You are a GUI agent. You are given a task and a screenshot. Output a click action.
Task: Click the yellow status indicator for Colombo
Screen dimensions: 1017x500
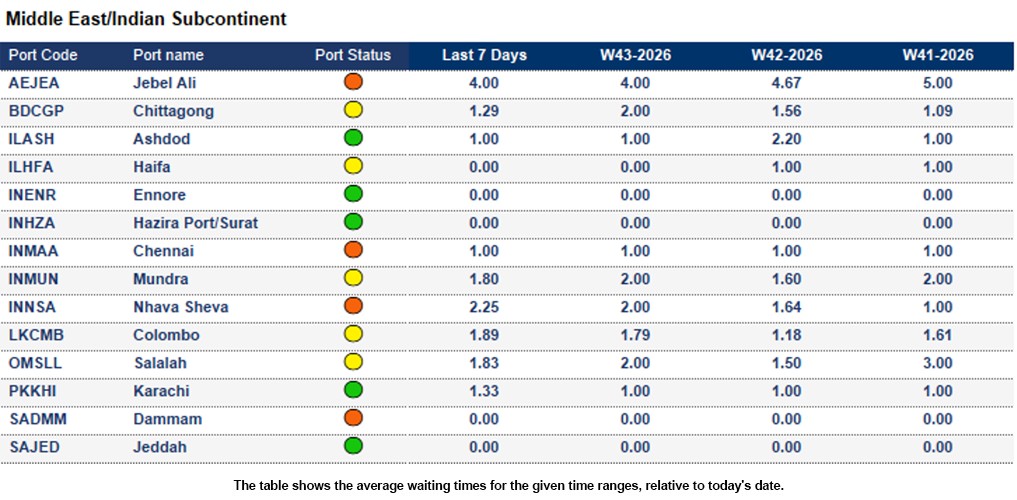pyautogui.click(x=353, y=334)
